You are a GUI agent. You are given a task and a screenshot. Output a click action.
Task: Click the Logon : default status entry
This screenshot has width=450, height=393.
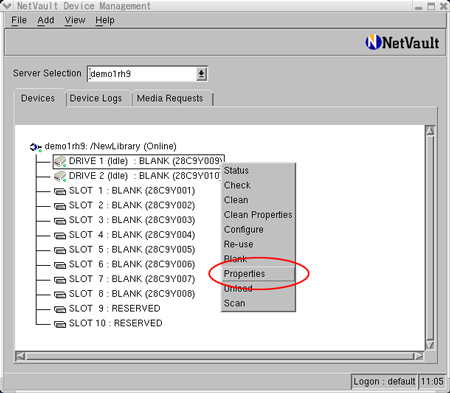pyautogui.click(x=384, y=381)
